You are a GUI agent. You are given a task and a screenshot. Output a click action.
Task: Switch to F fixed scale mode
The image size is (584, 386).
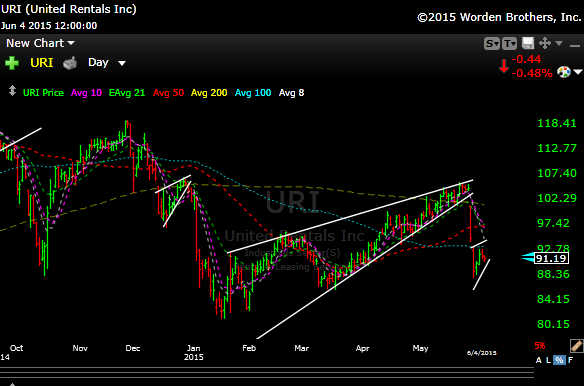(x=571, y=360)
